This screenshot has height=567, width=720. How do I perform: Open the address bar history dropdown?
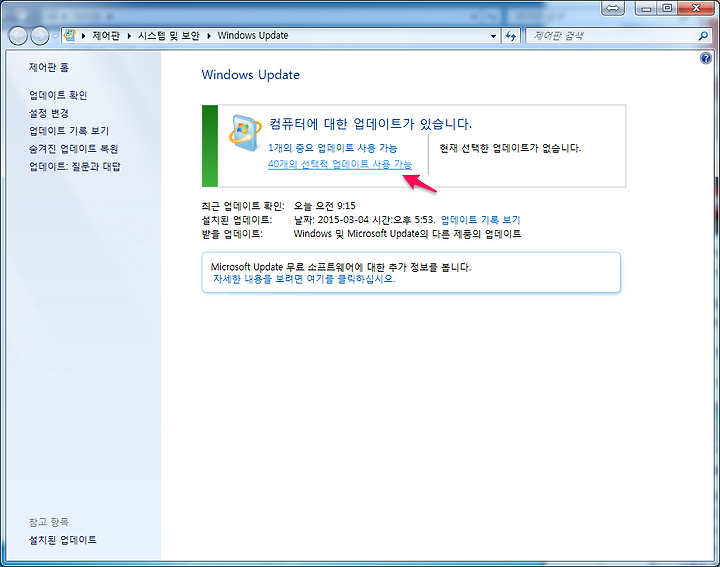click(493, 36)
